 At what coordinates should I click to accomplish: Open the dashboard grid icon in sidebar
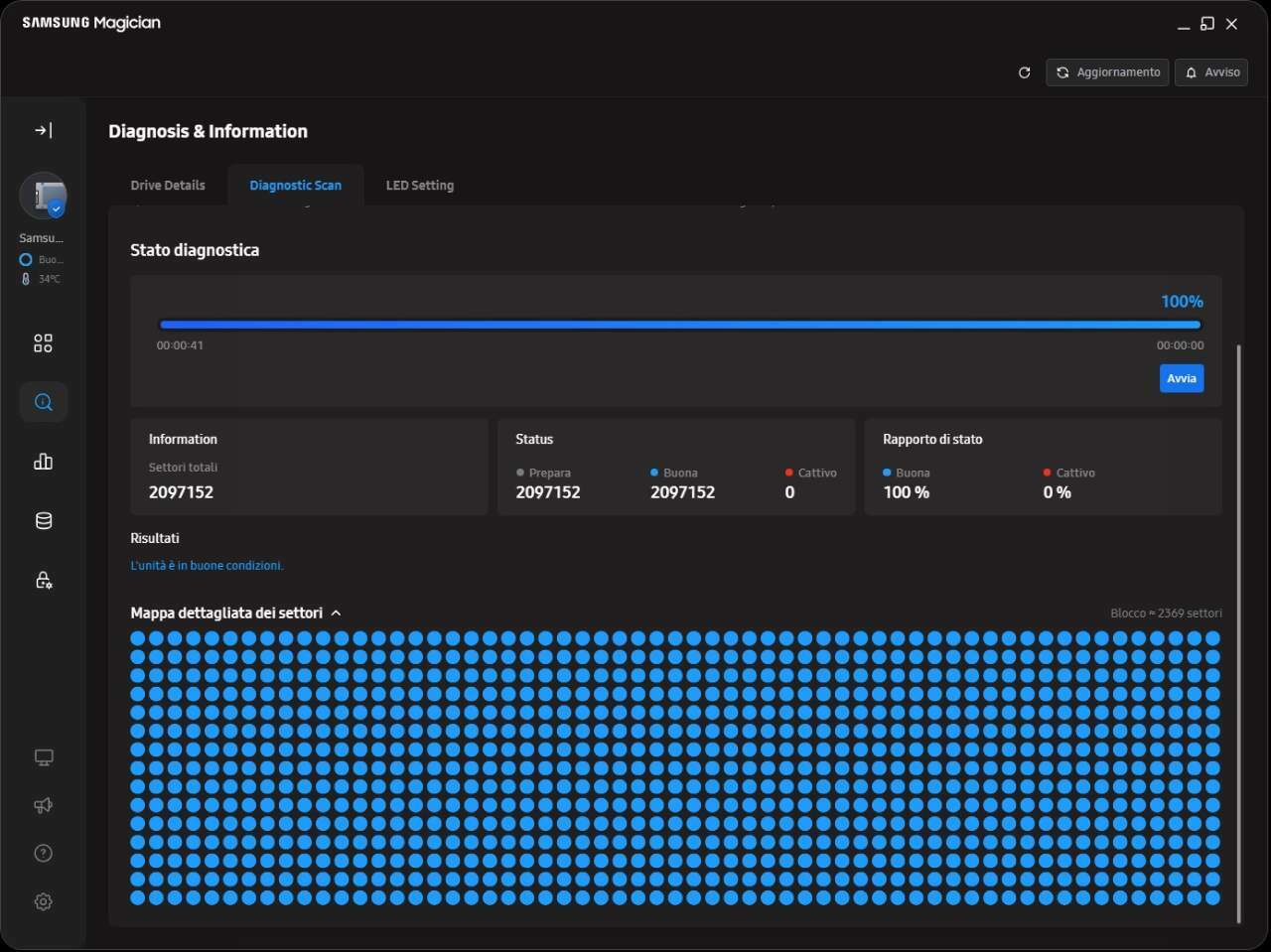click(x=43, y=343)
